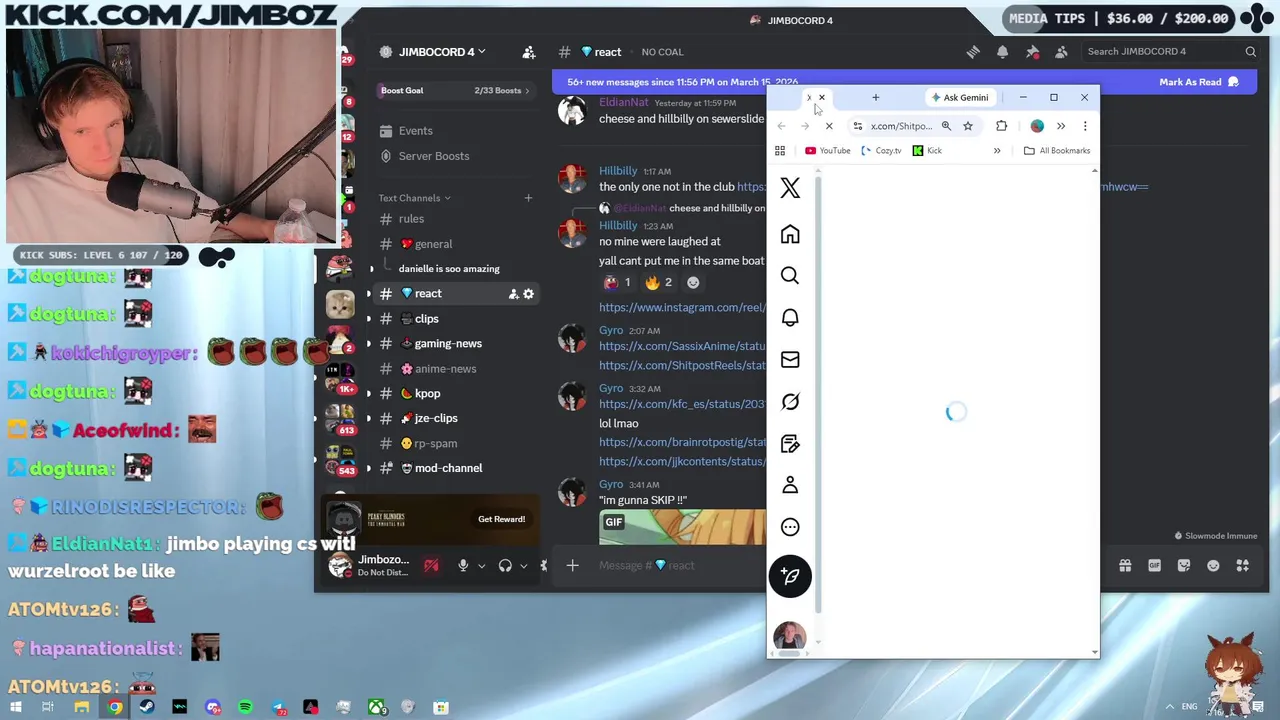Open X search (magnifier) in sidebar

click(790, 276)
